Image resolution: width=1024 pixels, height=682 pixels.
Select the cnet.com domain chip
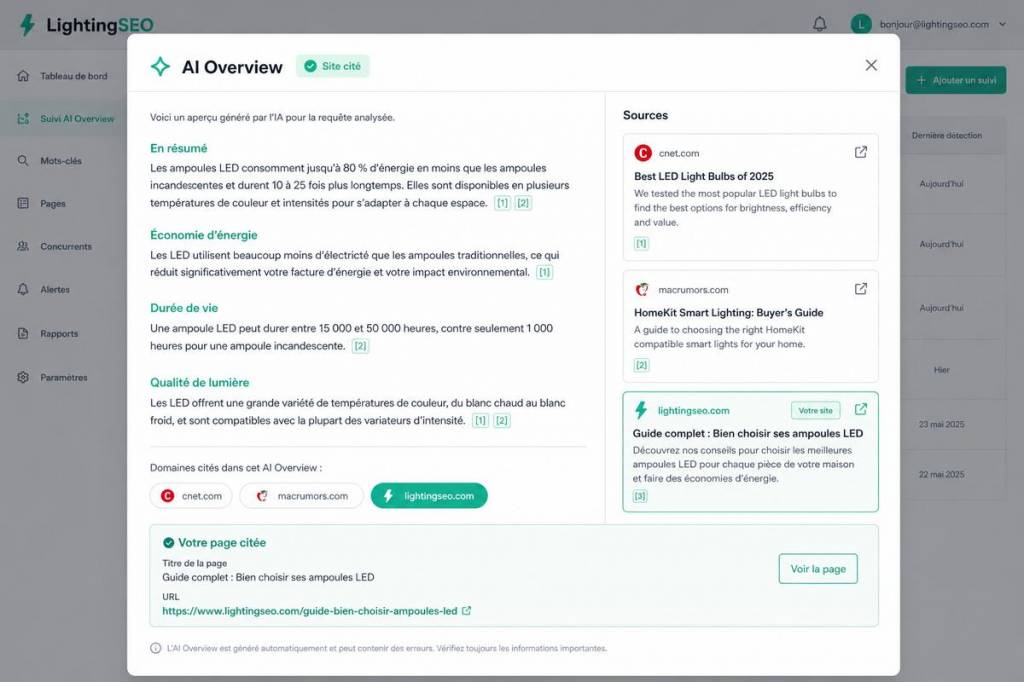point(191,496)
